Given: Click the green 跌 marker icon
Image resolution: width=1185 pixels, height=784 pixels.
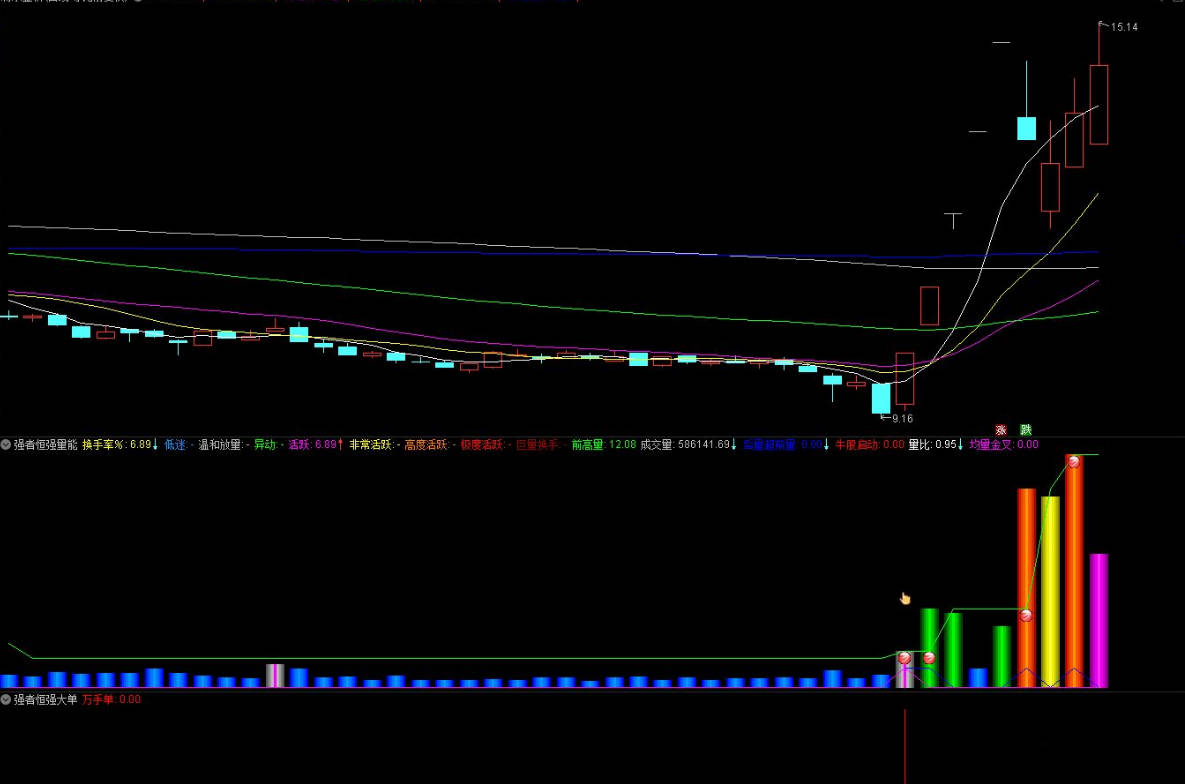Looking at the screenshot, I should pos(1026,429).
